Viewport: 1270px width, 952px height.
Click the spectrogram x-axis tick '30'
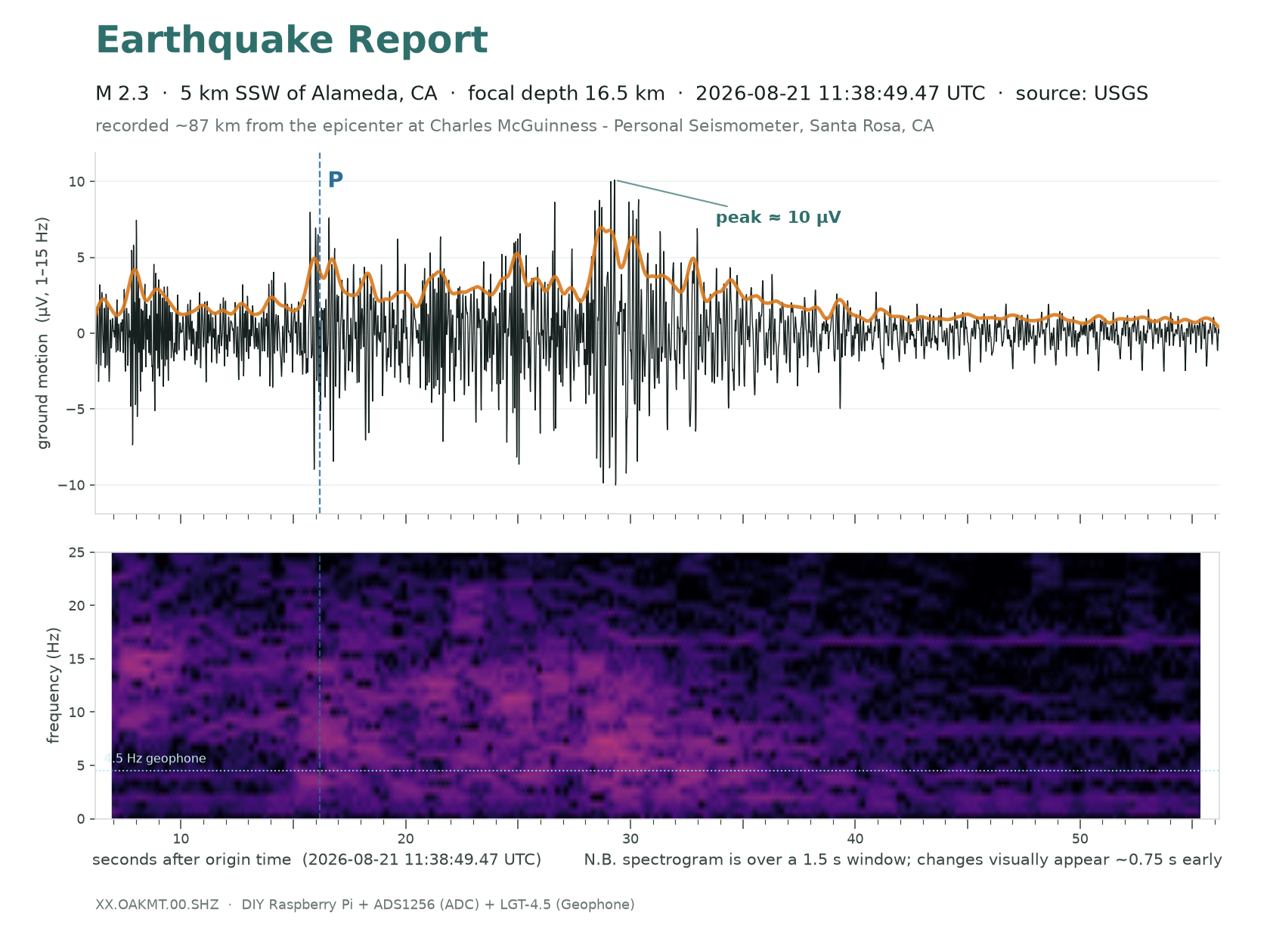(630, 839)
